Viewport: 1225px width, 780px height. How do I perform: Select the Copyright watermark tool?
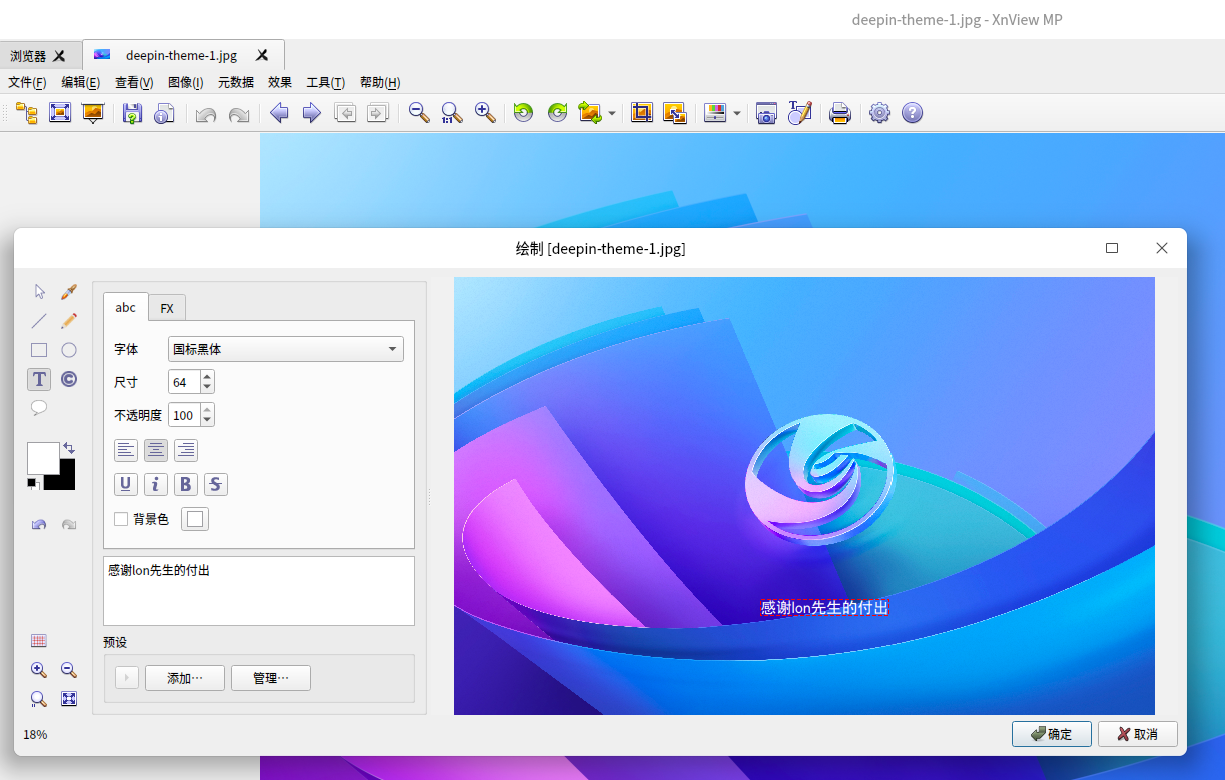click(68, 379)
